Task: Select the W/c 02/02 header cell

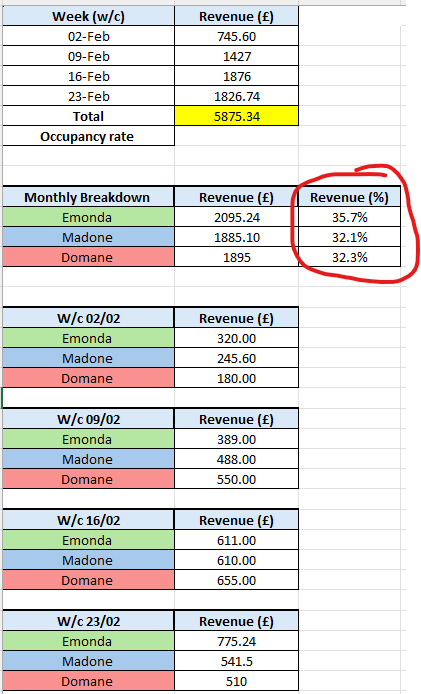Action: pyautogui.click(x=88, y=318)
